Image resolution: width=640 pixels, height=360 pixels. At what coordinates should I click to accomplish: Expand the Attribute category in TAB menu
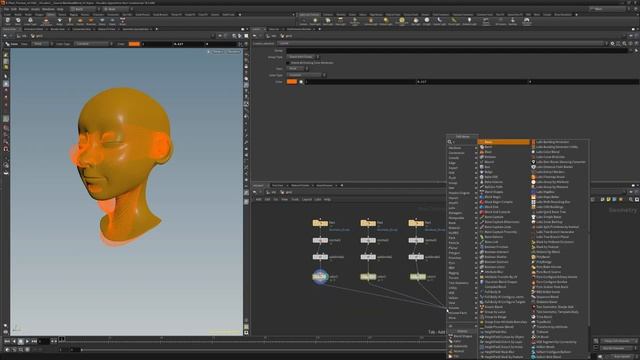(462, 148)
